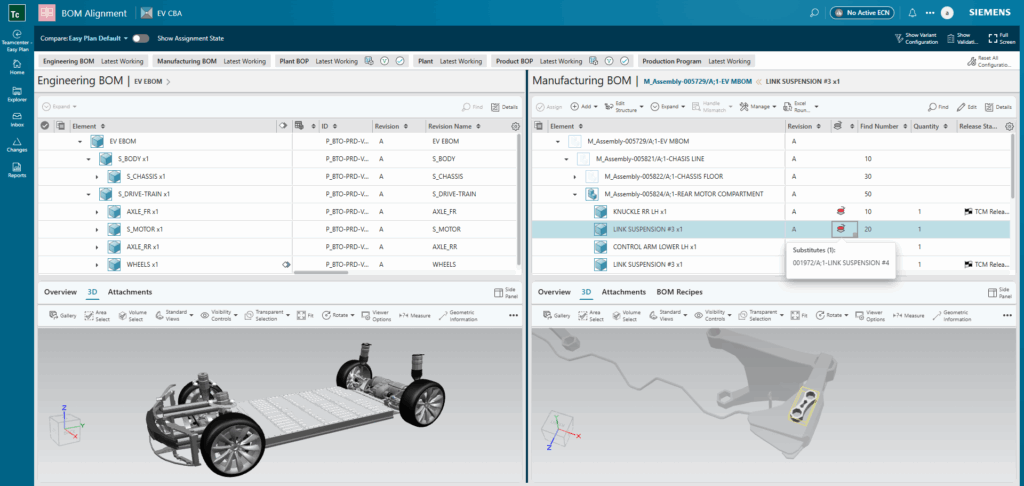This screenshot has height=486, width=1024.
Task: Click the search magnifier in header
Action: click(815, 13)
